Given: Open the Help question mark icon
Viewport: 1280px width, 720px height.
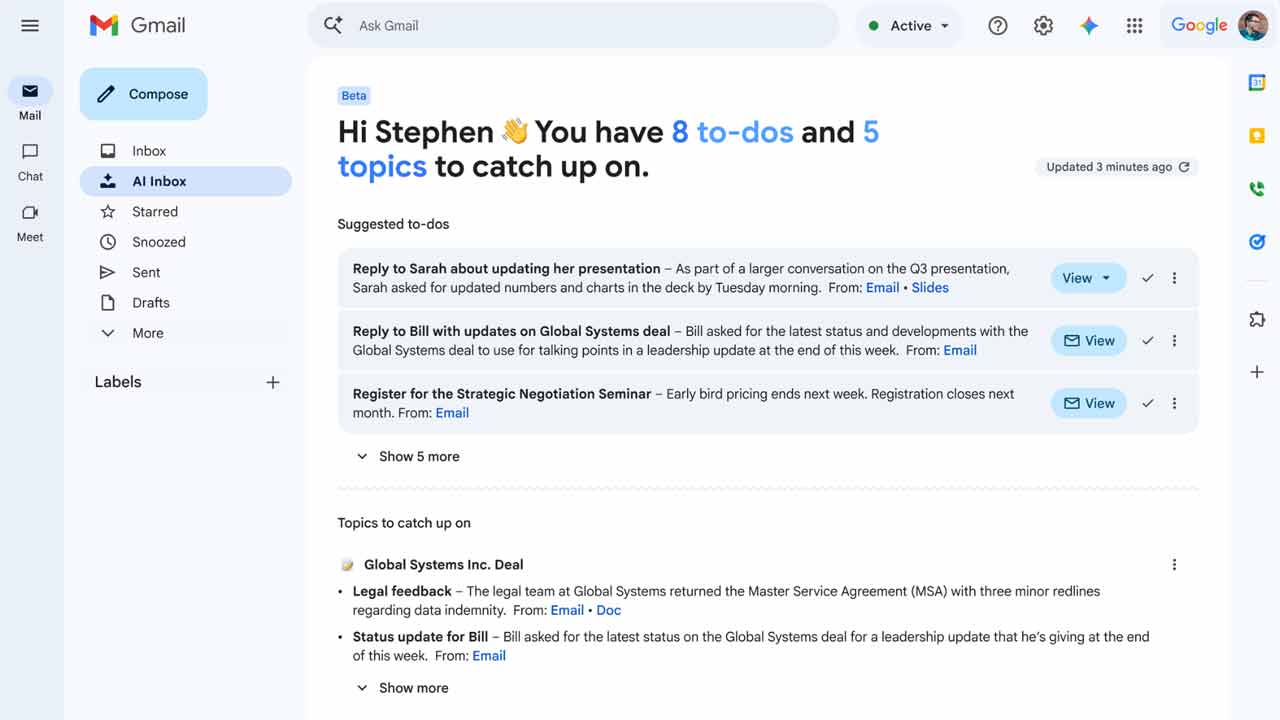Looking at the screenshot, I should coord(997,26).
